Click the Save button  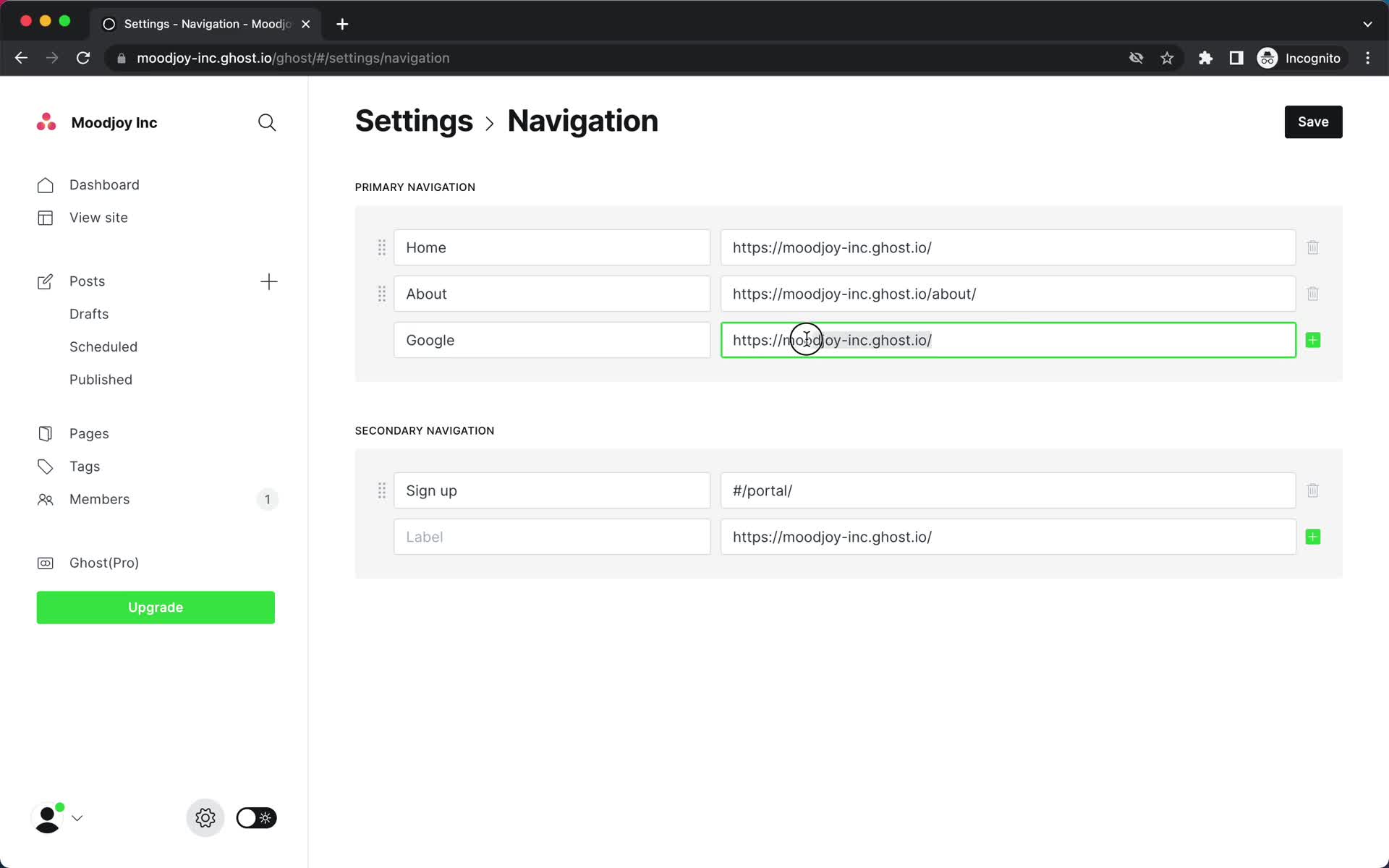click(x=1313, y=121)
